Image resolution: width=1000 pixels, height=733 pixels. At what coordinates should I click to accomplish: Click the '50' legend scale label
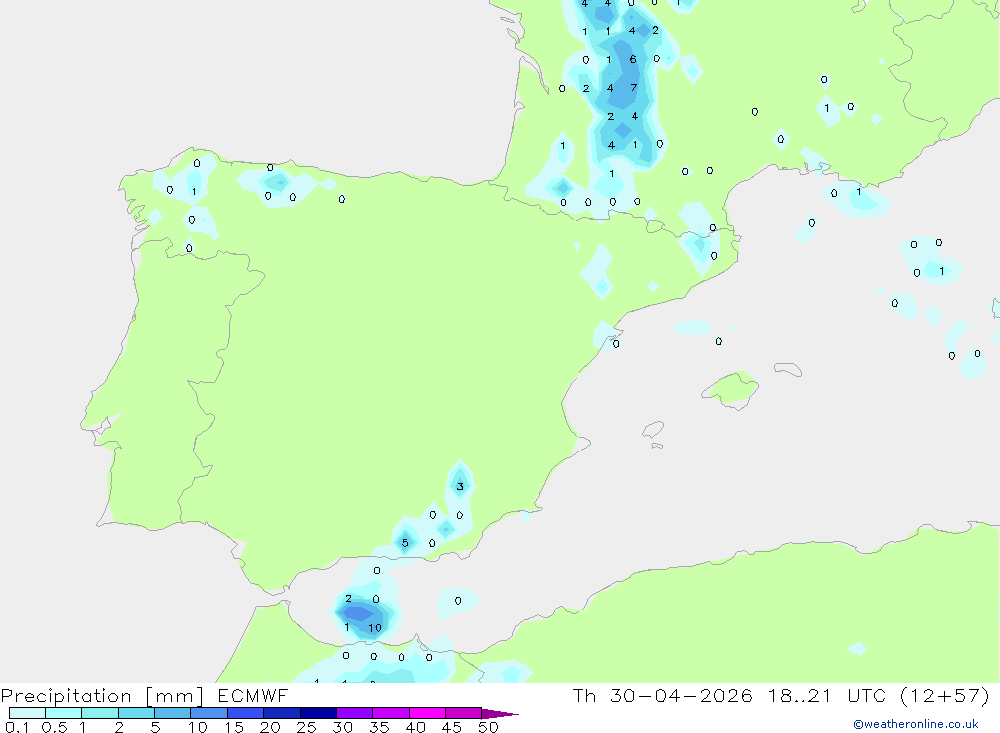click(488, 727)
